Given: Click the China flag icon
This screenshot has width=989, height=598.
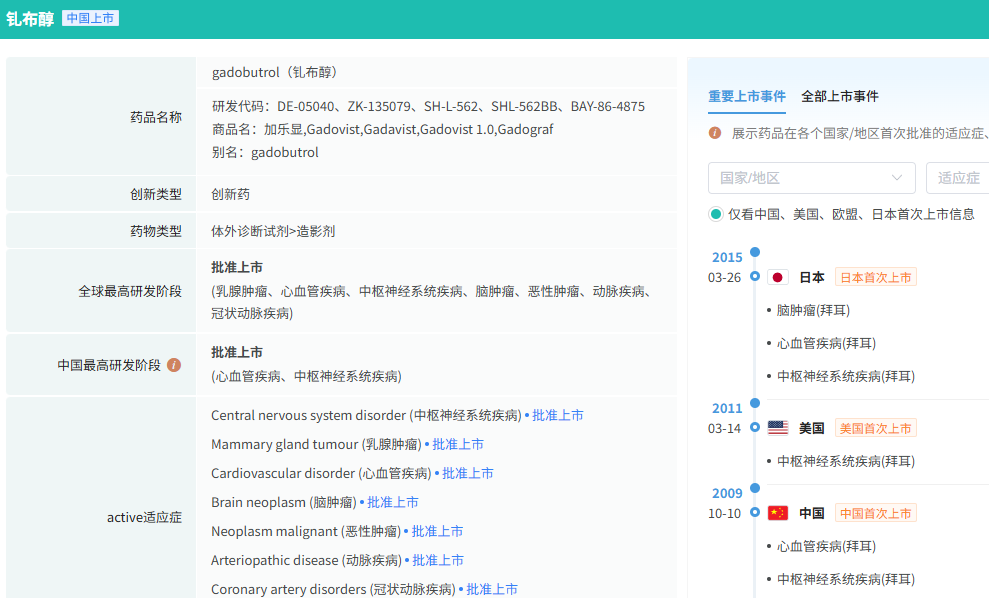Looking at the screenshot, I should [778, 513].
